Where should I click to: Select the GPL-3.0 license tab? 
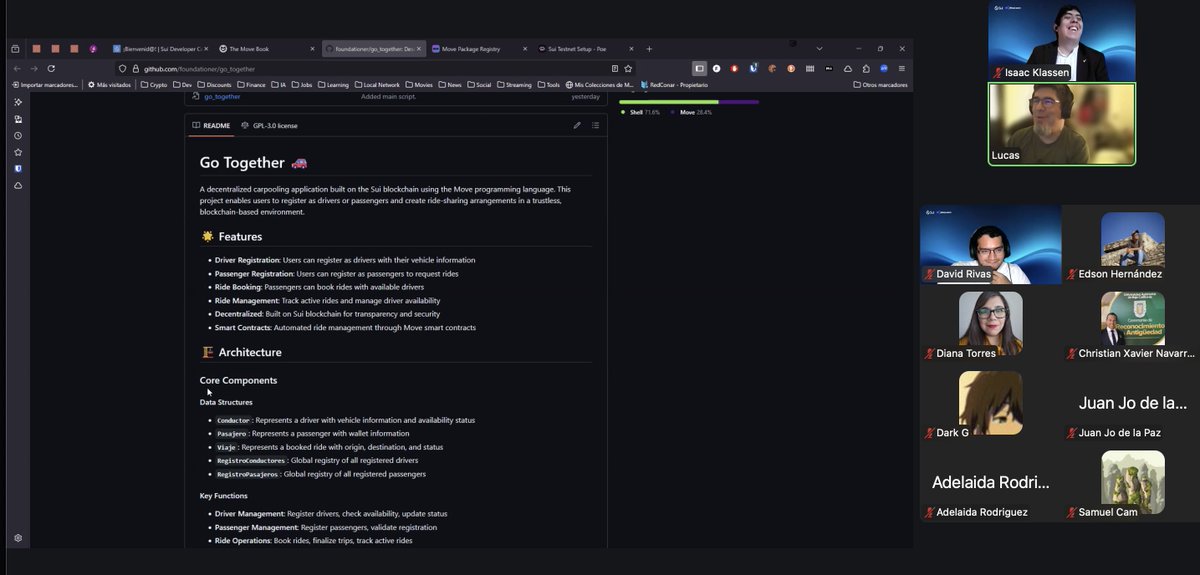(269, 126)
